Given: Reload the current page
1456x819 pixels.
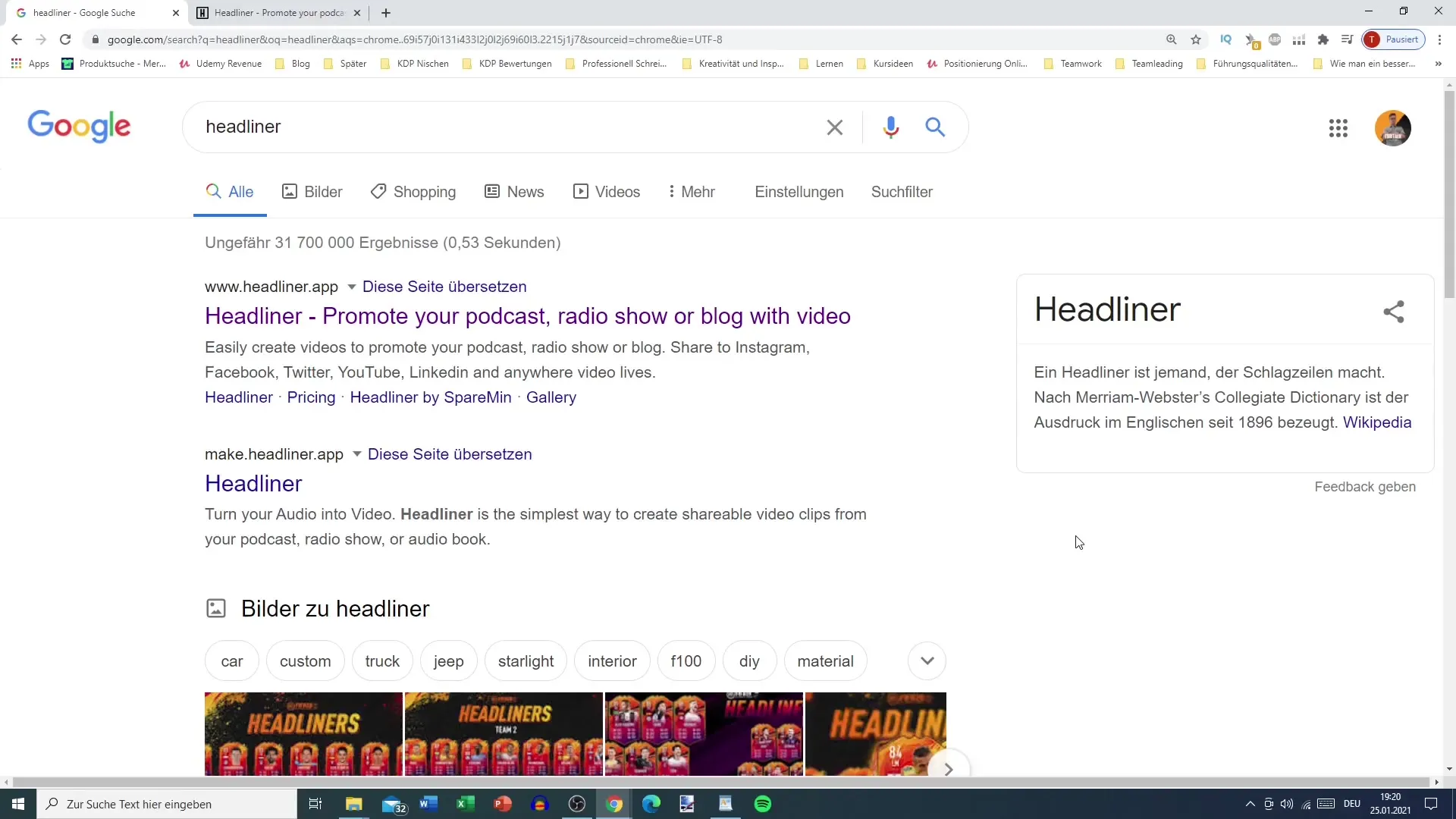Looking at the screenshot, I should 65,39.
